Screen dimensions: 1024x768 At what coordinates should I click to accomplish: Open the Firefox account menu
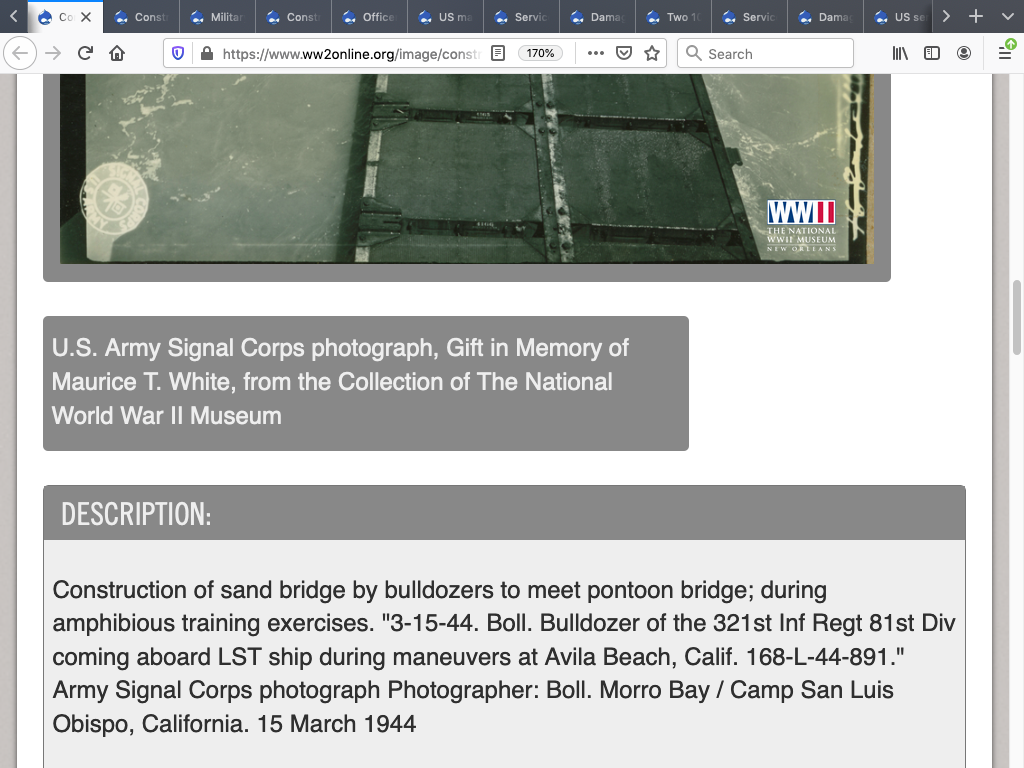click(x=964, y=54)
